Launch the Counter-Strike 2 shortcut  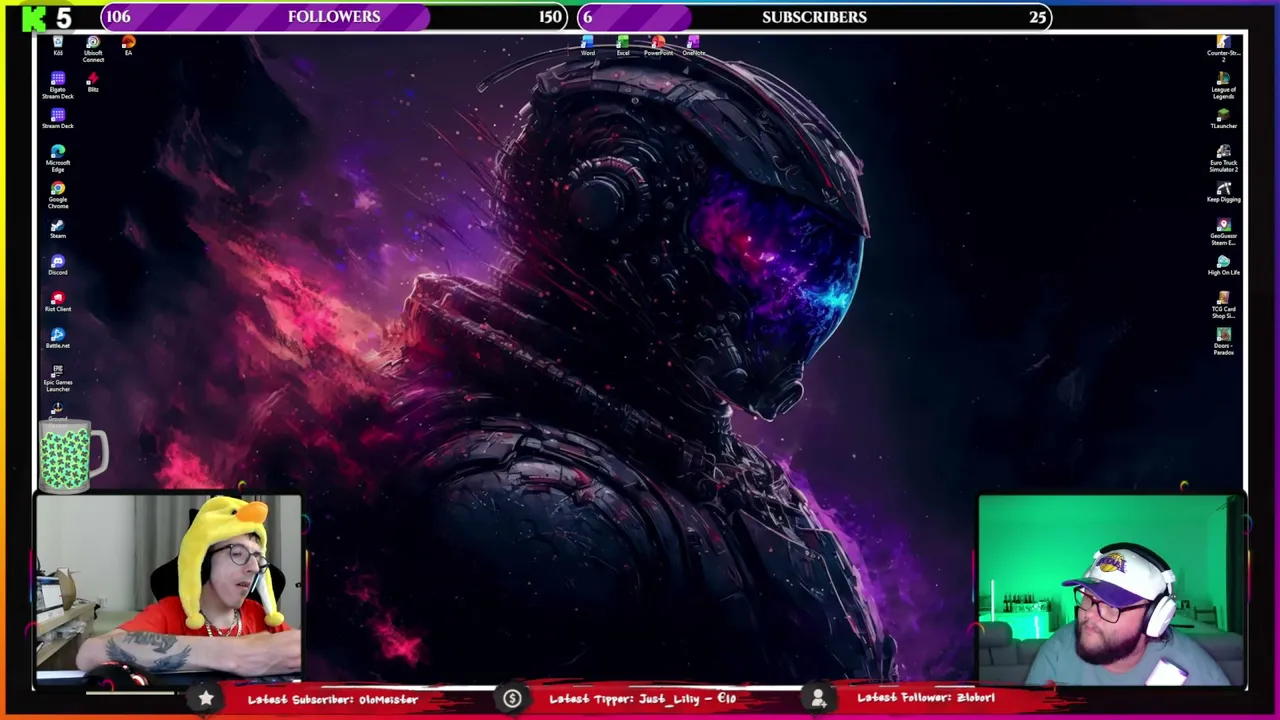pos(1223,49)
